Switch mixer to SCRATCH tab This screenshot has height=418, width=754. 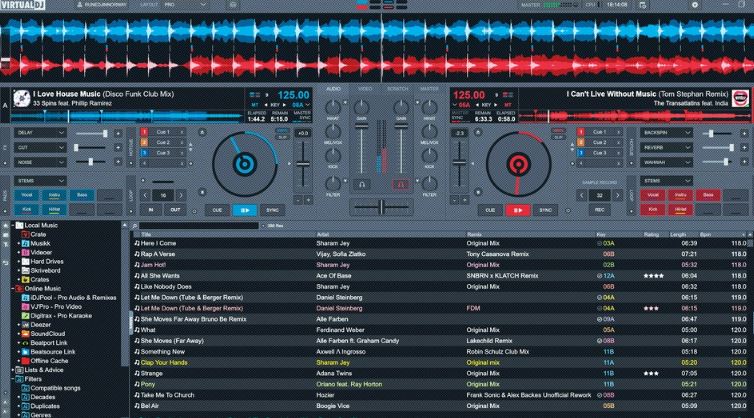tap(398, 89)
